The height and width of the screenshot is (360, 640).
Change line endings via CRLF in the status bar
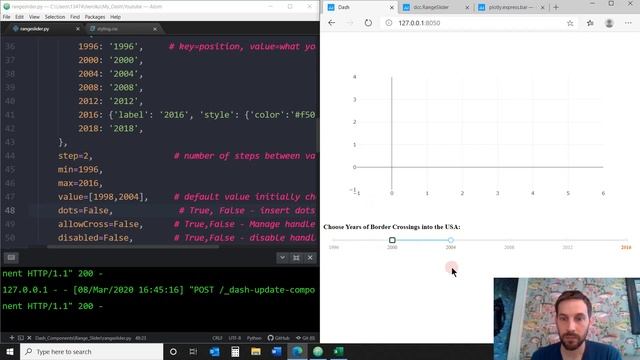217,338
